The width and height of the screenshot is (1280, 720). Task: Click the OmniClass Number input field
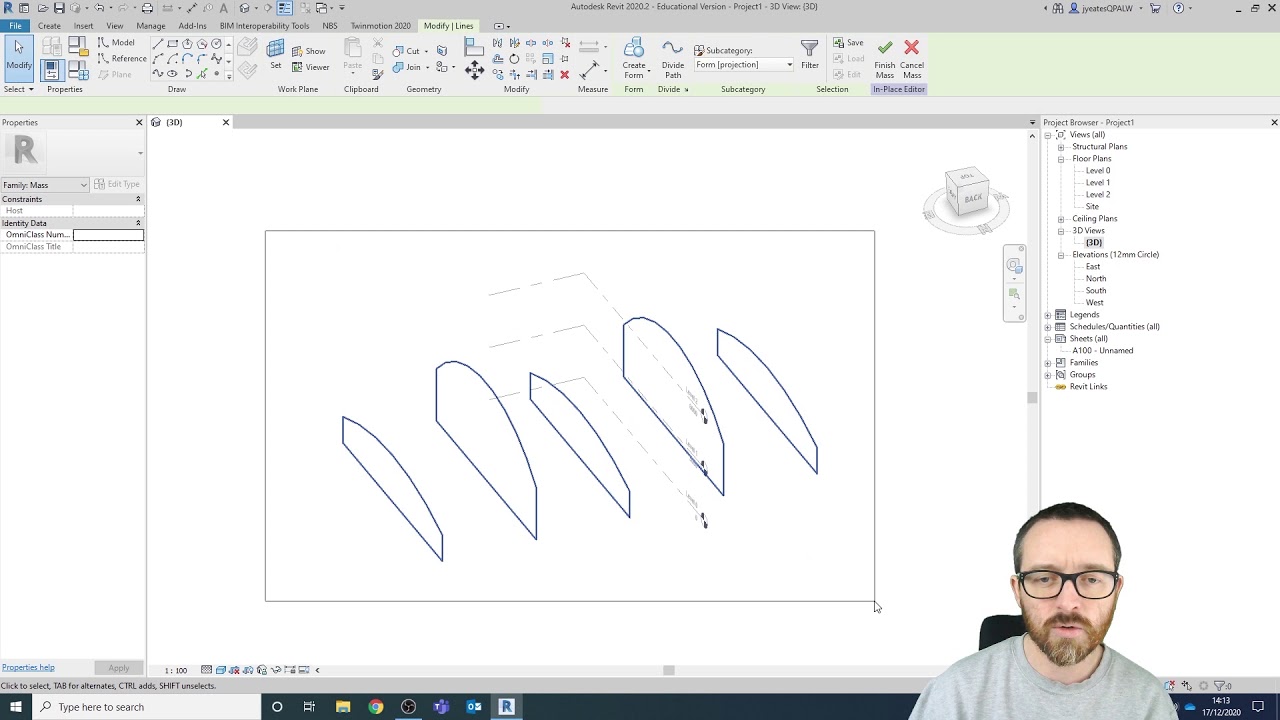pyautogui.click(x=108, y=235)
